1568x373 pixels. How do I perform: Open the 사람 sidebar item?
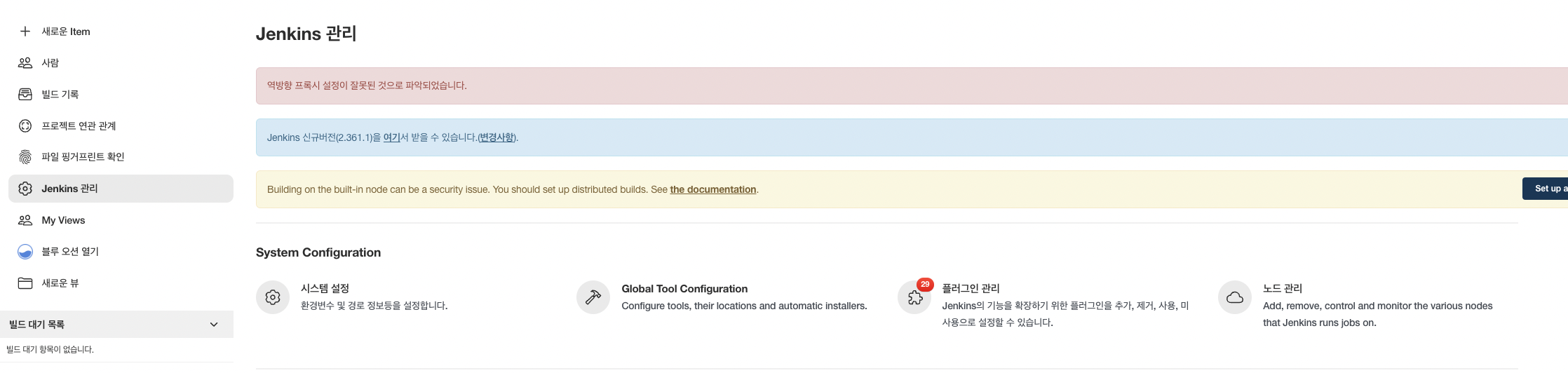[121, 63]
